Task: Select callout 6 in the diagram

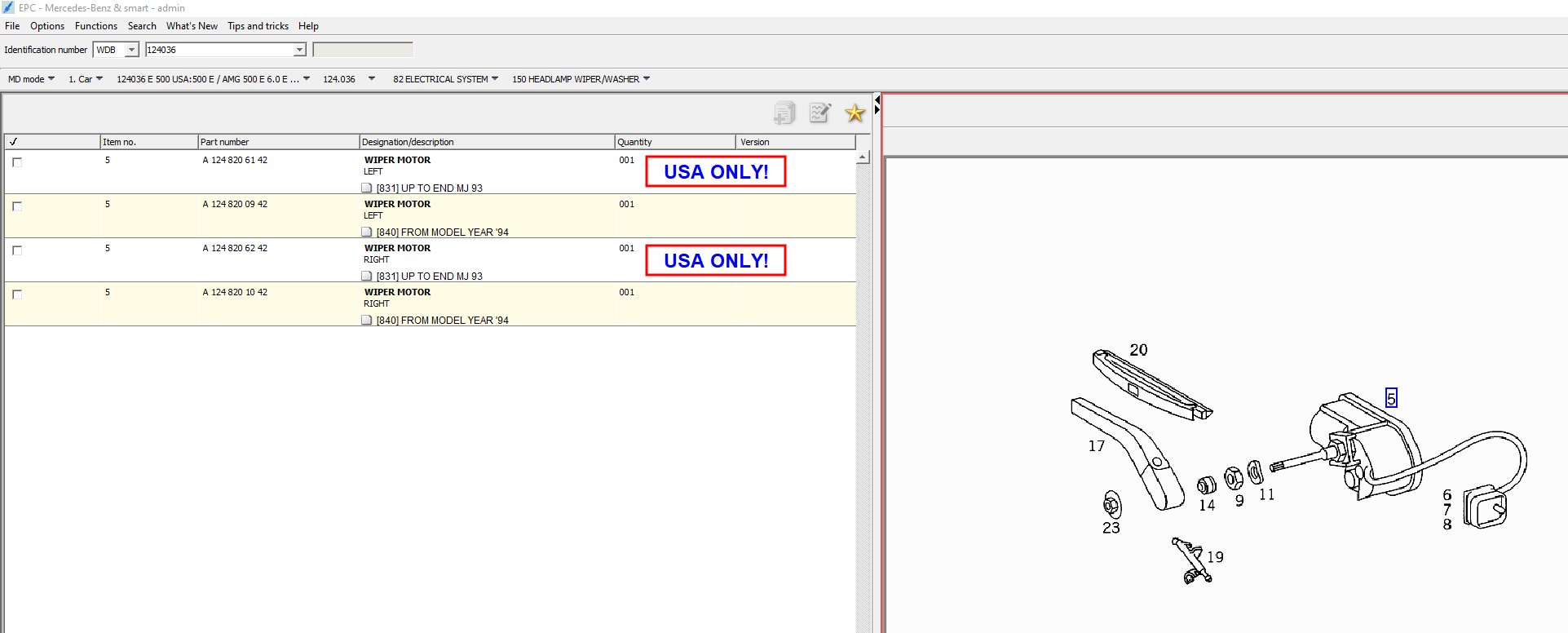Action: click(x=1447, y=495)
